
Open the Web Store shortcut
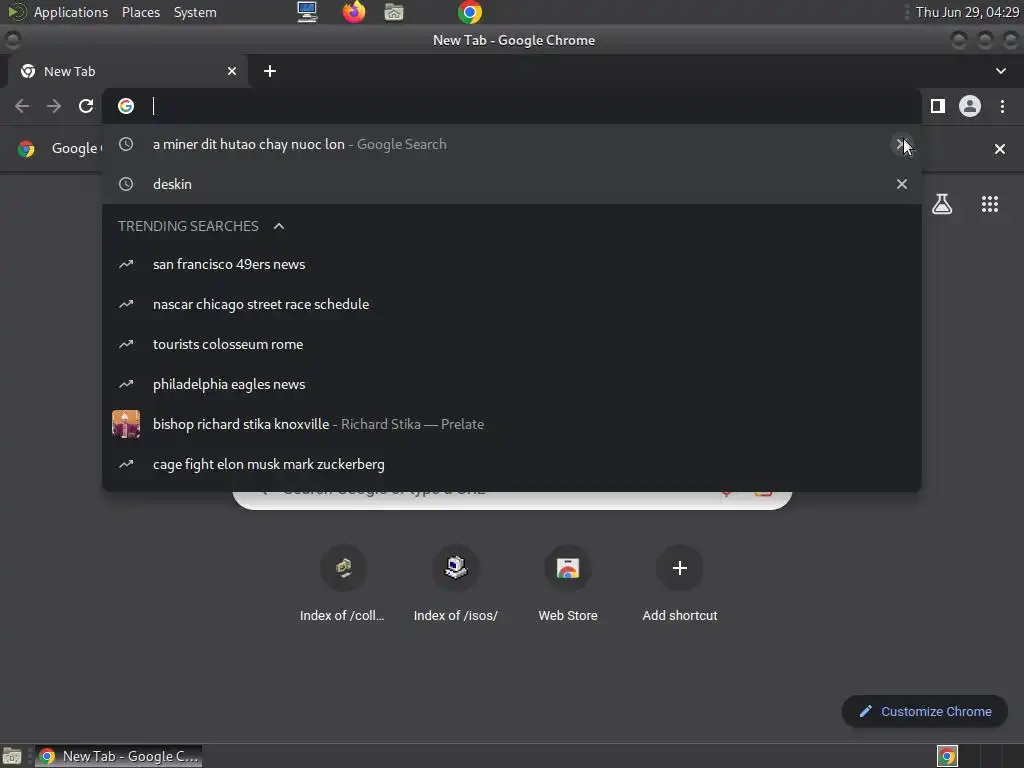coord(568,581)
